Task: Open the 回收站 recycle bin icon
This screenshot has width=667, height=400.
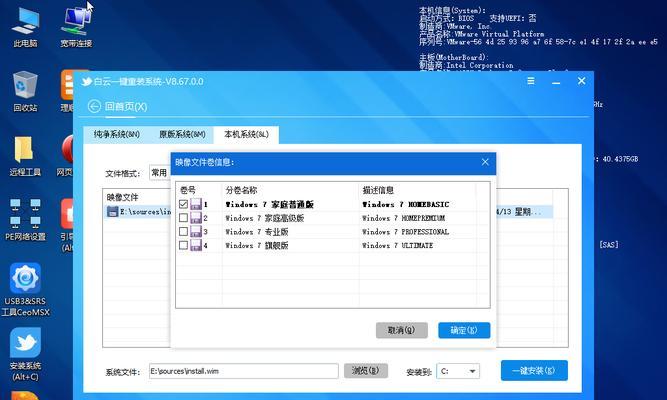Action: (25, 91)
